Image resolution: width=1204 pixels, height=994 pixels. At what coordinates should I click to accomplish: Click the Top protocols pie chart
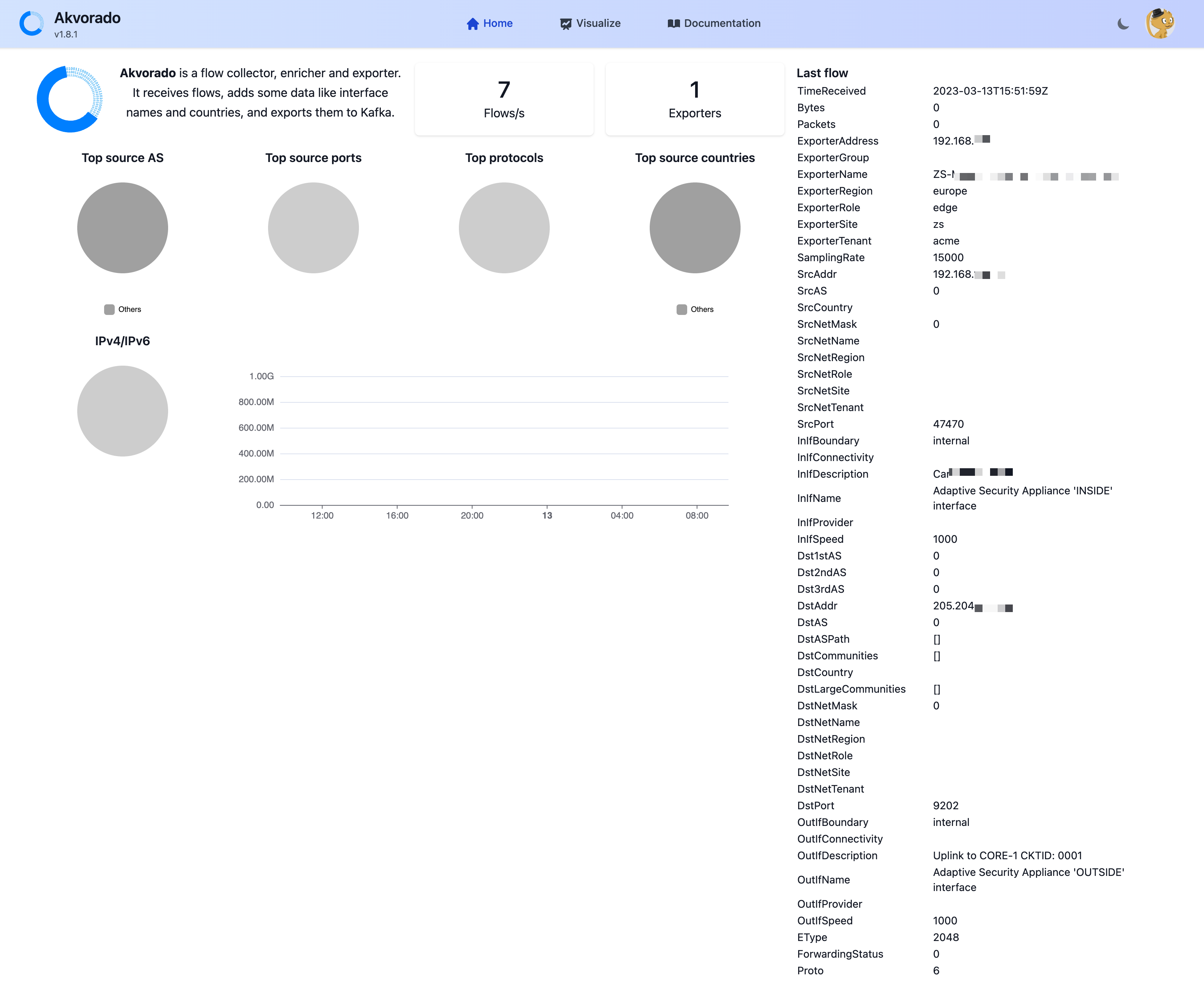click(x=504, y=228)
